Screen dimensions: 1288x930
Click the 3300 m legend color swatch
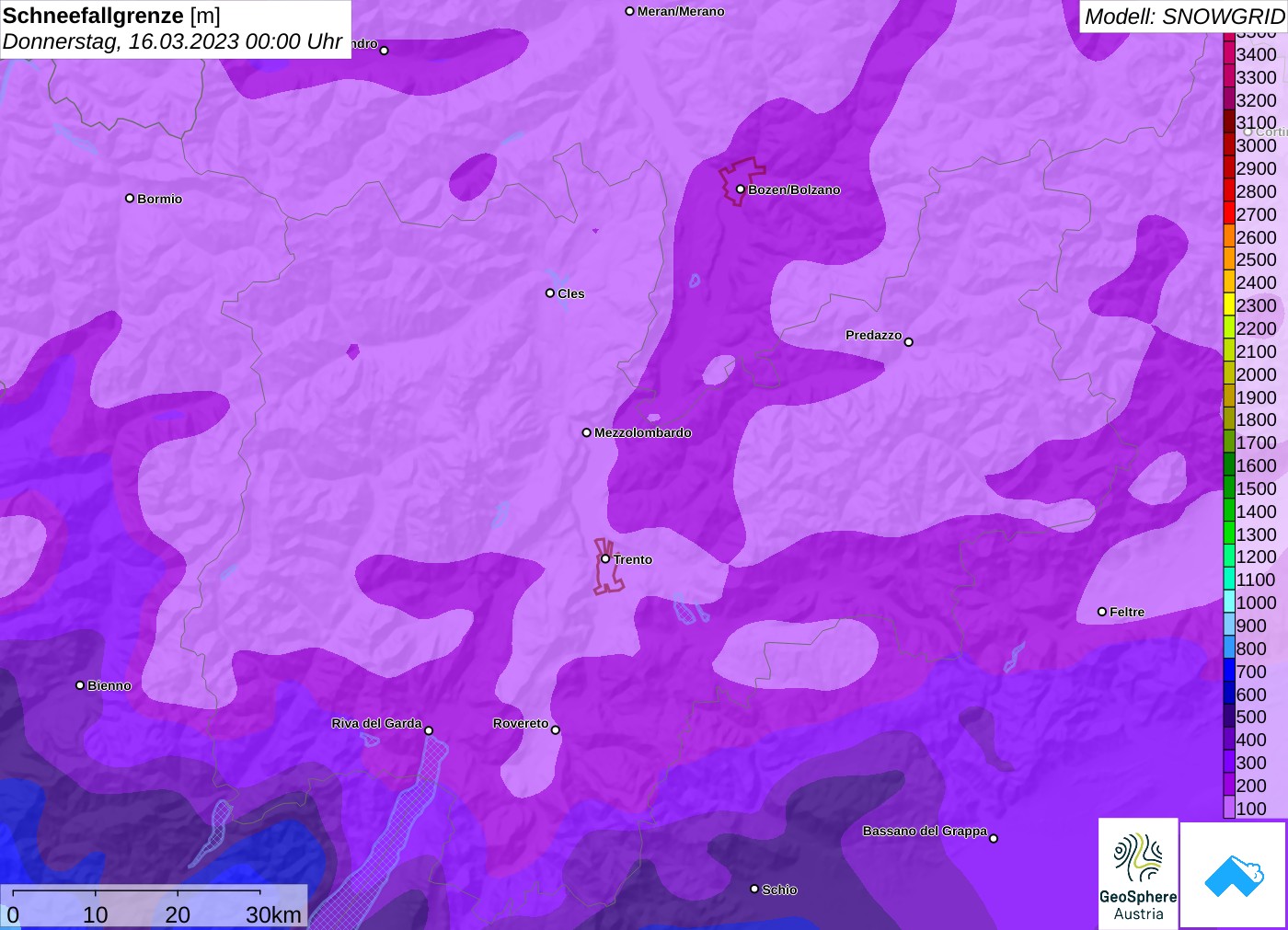1229,77
